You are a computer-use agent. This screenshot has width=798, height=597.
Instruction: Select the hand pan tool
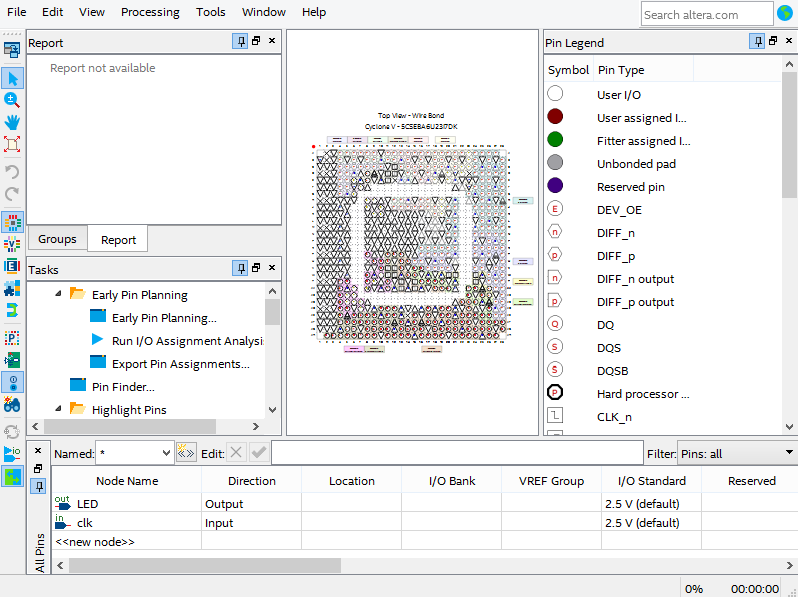12,122
